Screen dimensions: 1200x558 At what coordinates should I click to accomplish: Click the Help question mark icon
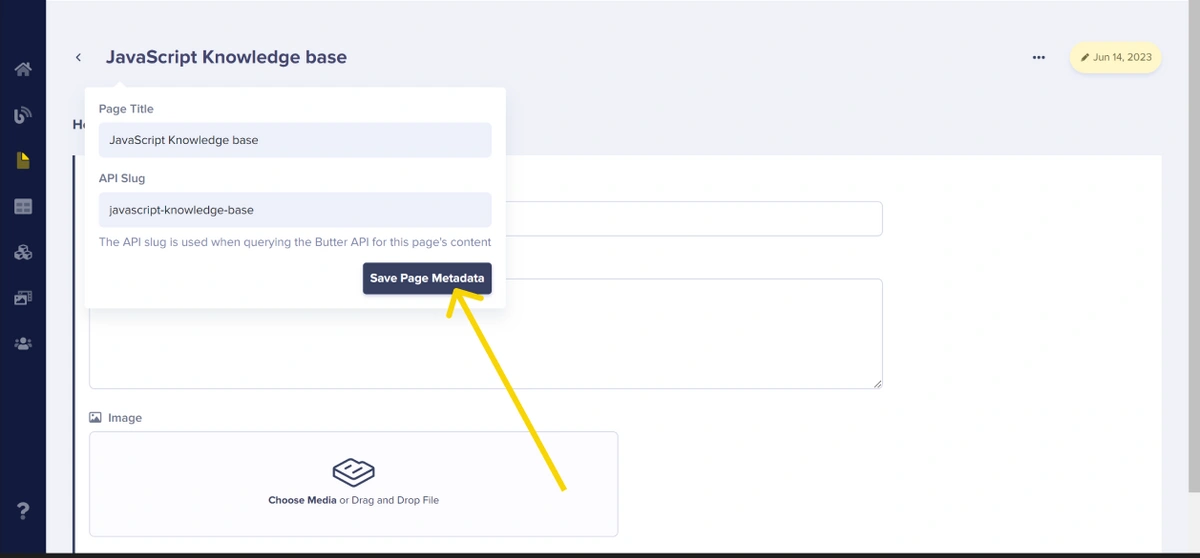coord(23,511)
